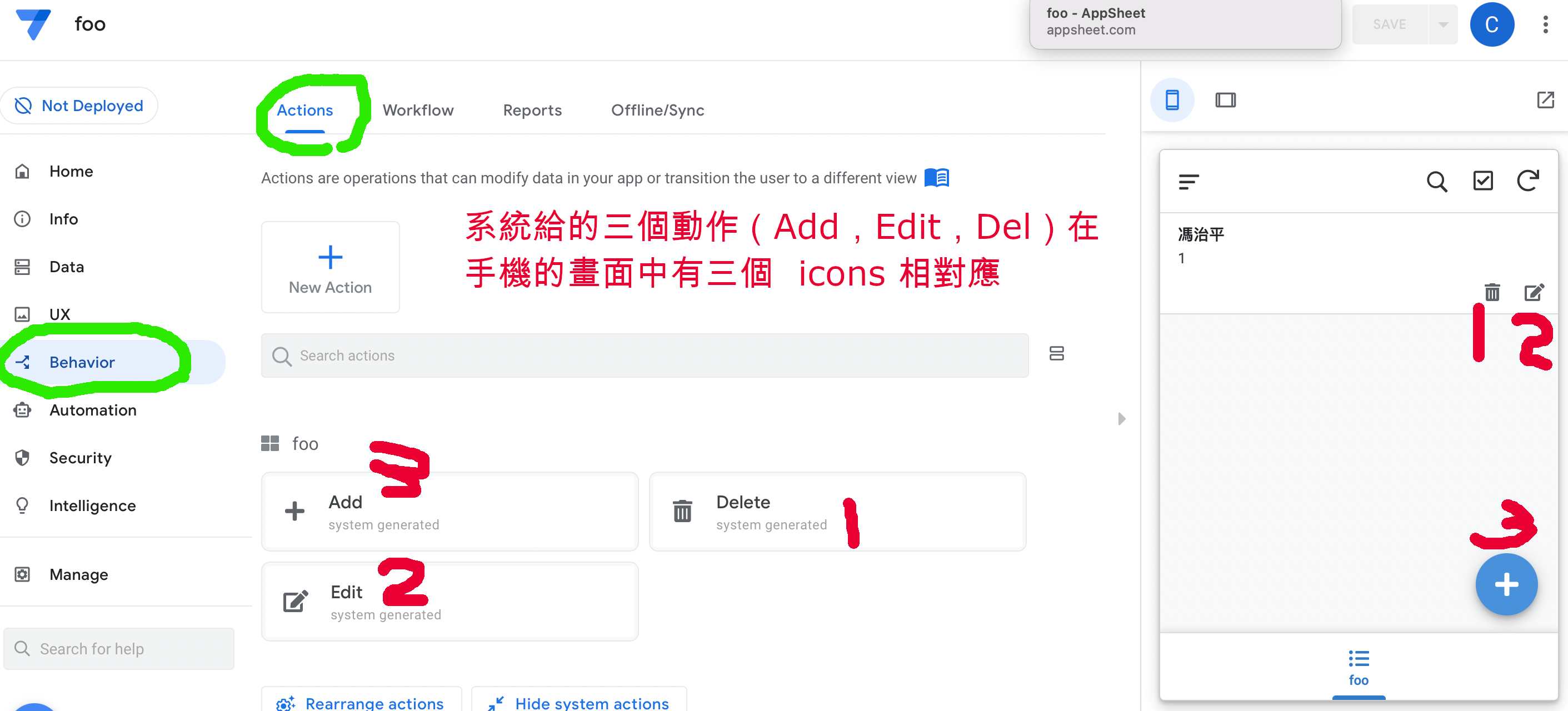Image resolution: width=1568 pixels, height=711 pixels.
Task: Switch to the Workflow tab
Action: (x=418, y=110)
